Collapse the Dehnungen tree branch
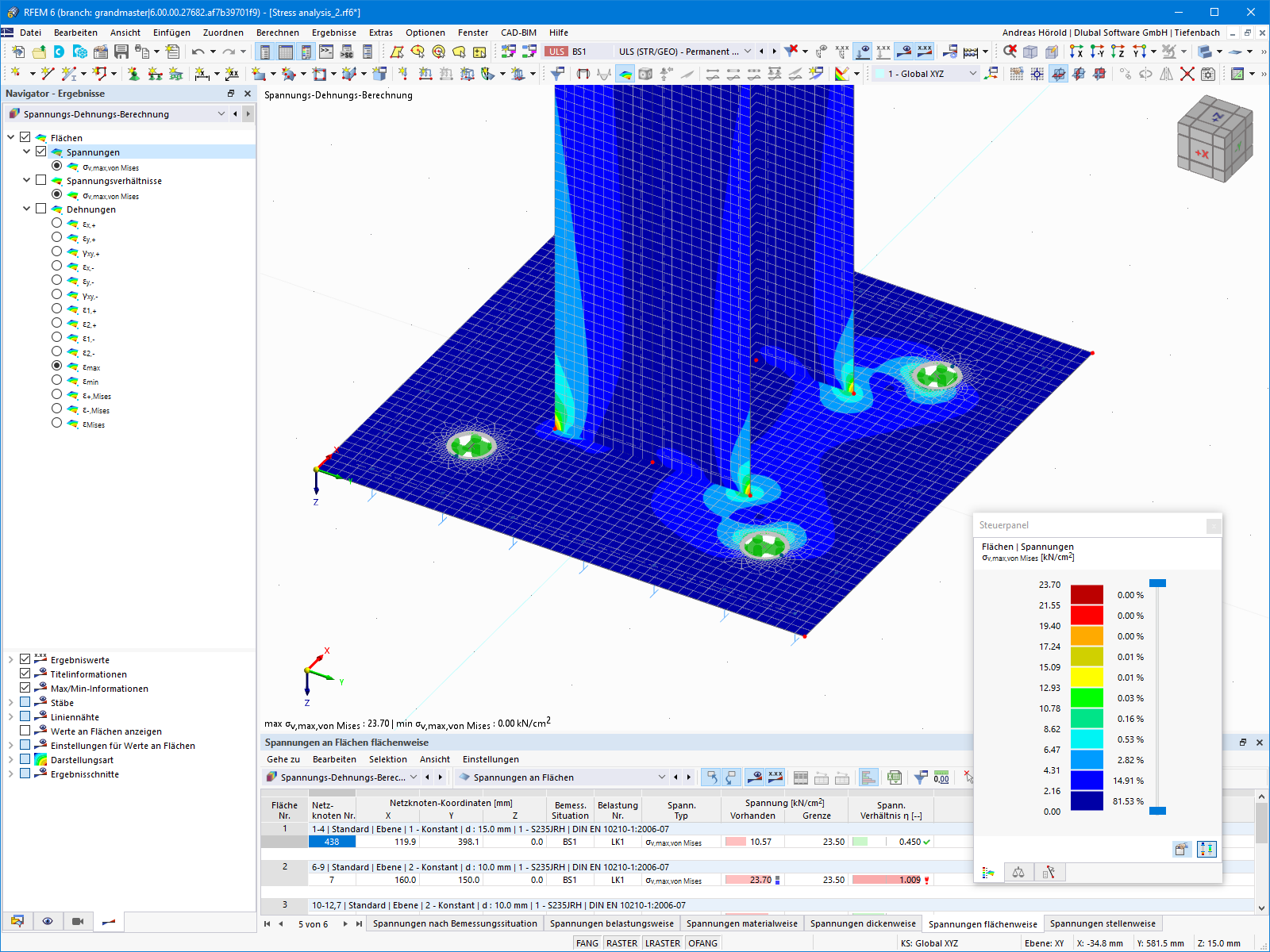 pyautogui.click(x=26, y=209)
